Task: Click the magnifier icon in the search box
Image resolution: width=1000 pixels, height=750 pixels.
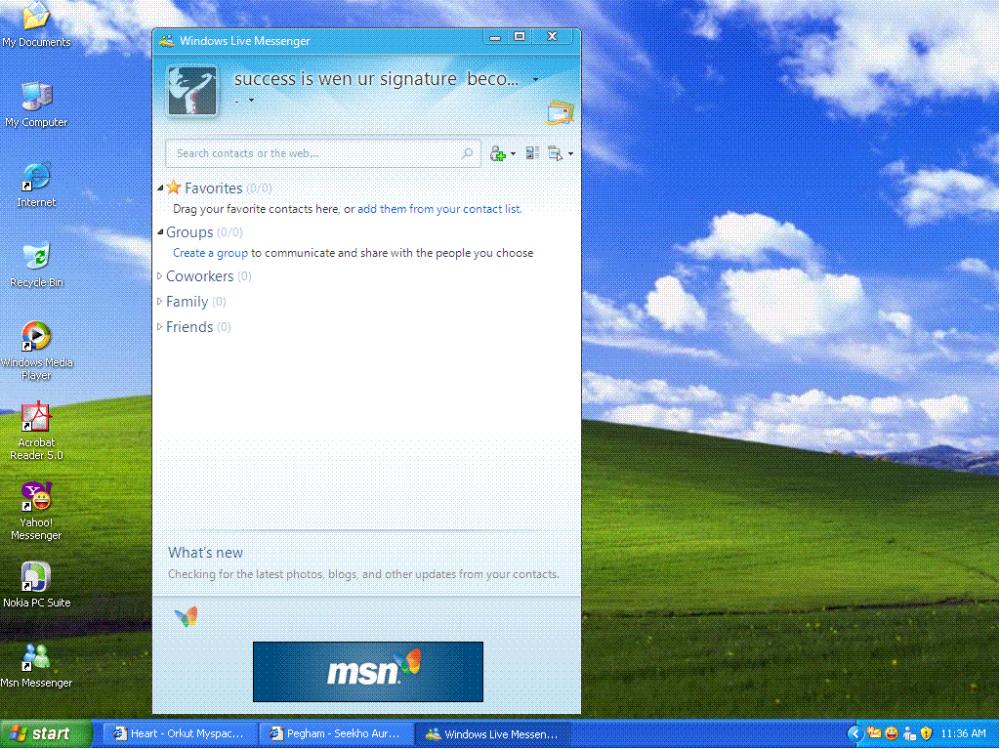Action: 467,153
